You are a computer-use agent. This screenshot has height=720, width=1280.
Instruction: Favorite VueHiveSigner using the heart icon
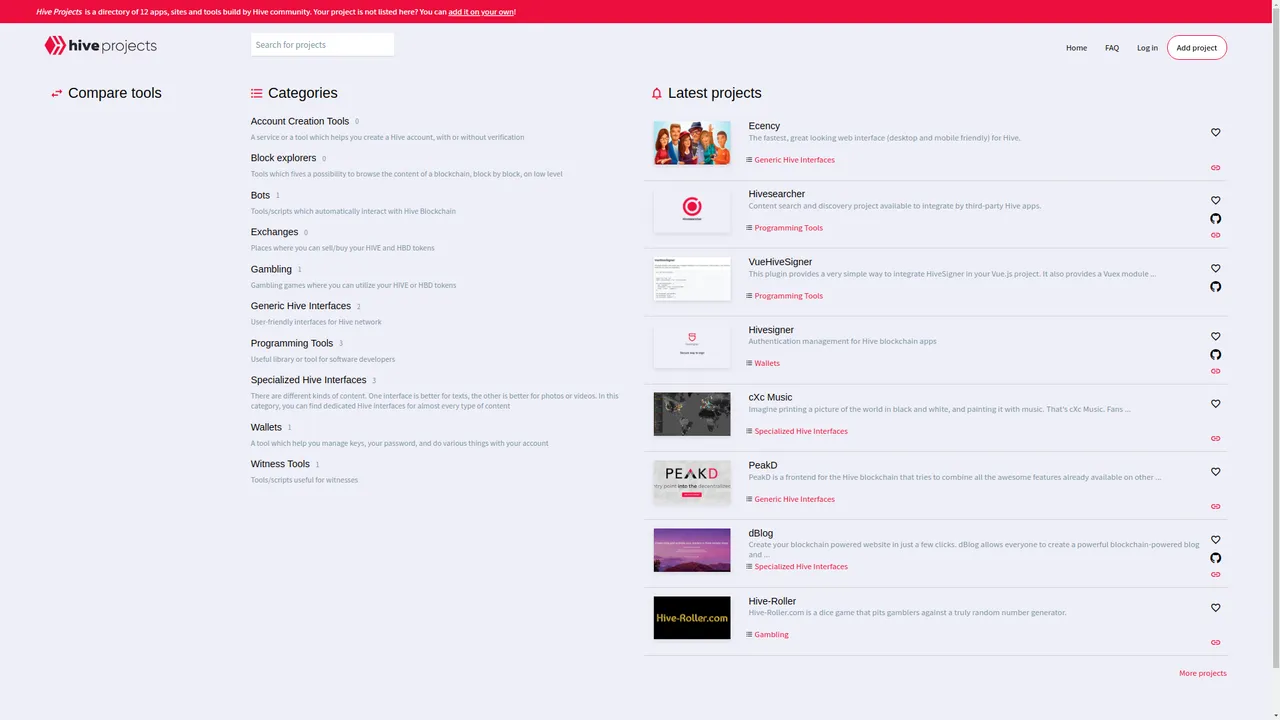pos(1216,268)
